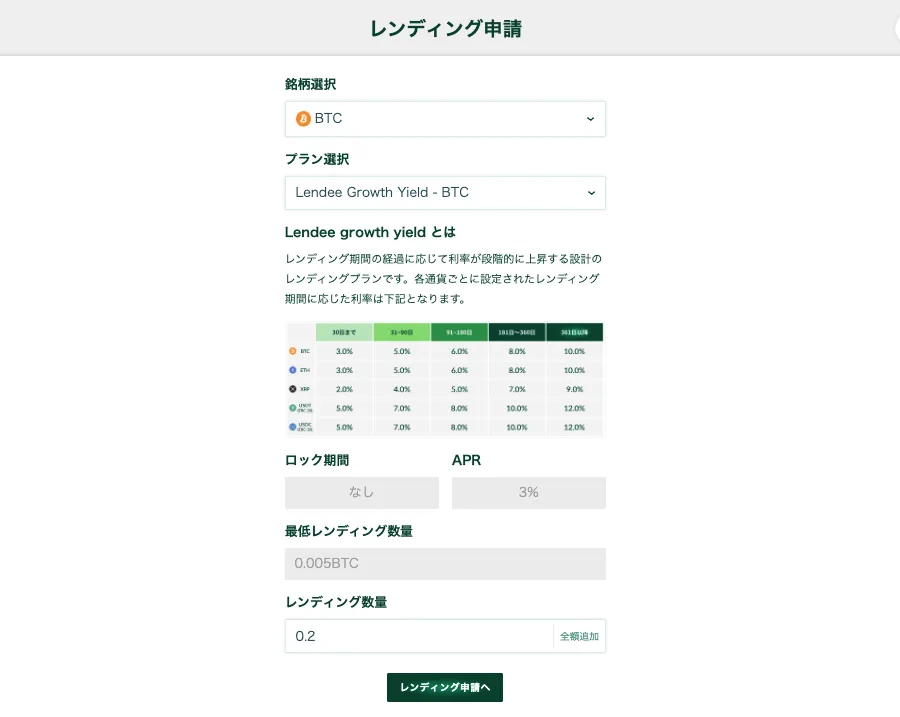Click the 全額追加 link
The height and width of the screenshot is (717, 900).
pyautogui.click(x=579, y=636)
